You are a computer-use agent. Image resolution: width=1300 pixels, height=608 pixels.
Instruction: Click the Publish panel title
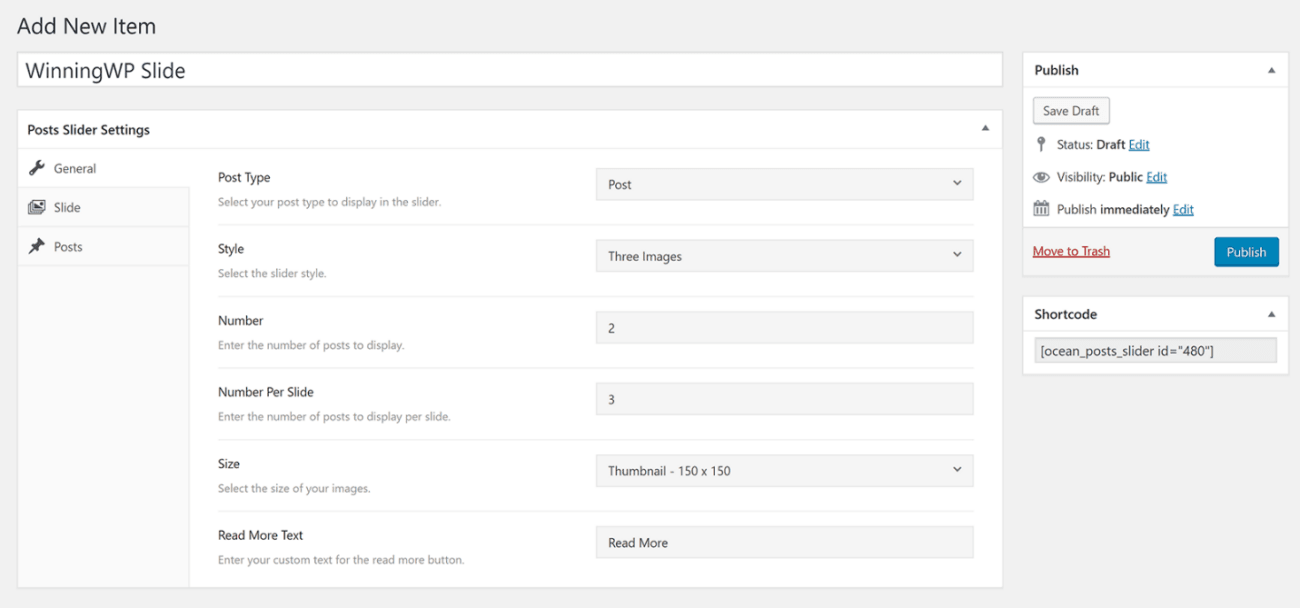pyautogui.click(x=1057, y=70)
